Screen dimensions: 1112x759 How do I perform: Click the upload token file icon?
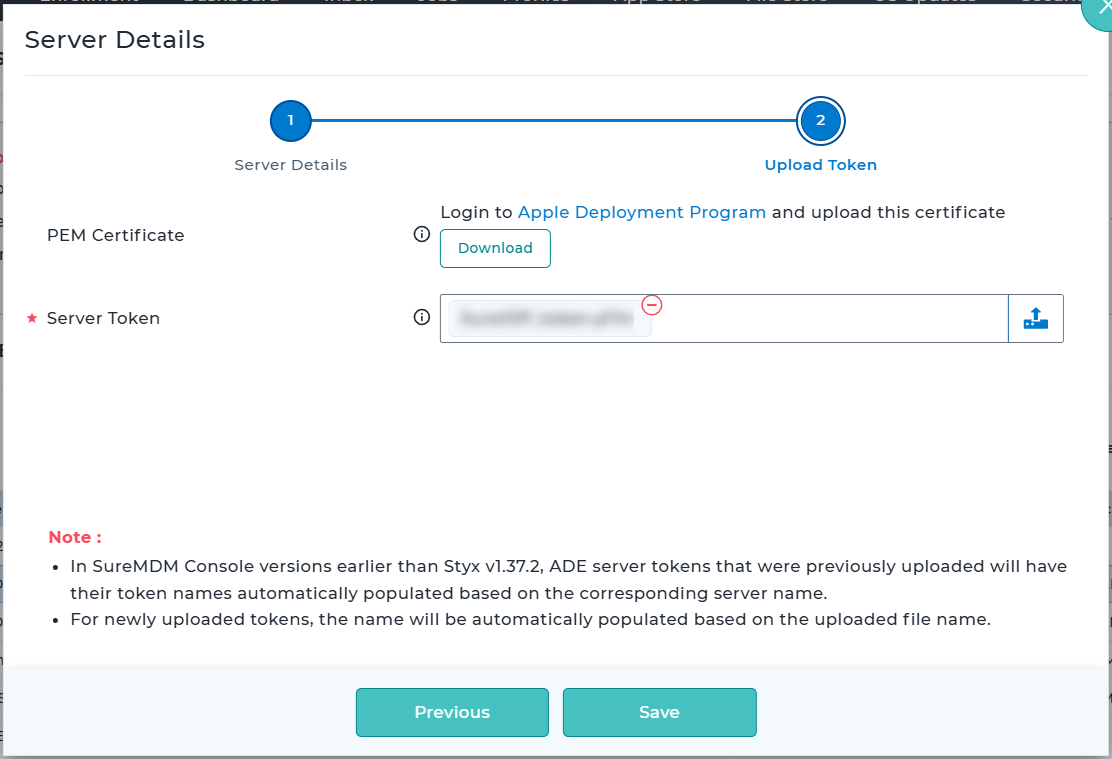point(1035,319)
